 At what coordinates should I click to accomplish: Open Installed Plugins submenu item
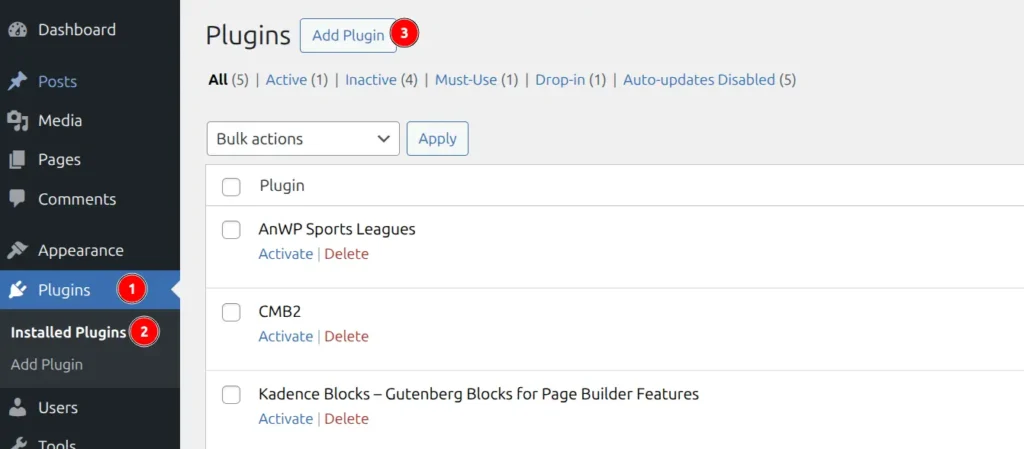(69, 332)
